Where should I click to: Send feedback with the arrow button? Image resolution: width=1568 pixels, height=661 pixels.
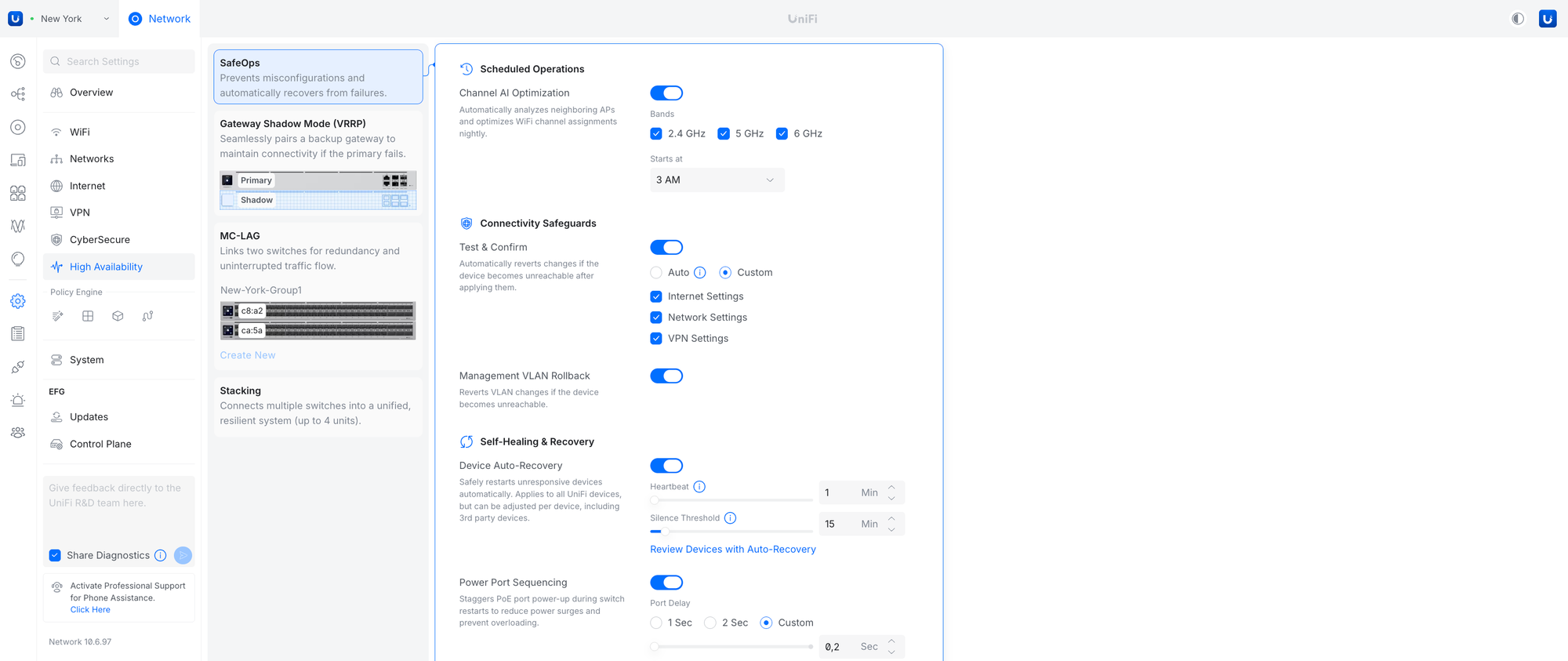point(183,555)
